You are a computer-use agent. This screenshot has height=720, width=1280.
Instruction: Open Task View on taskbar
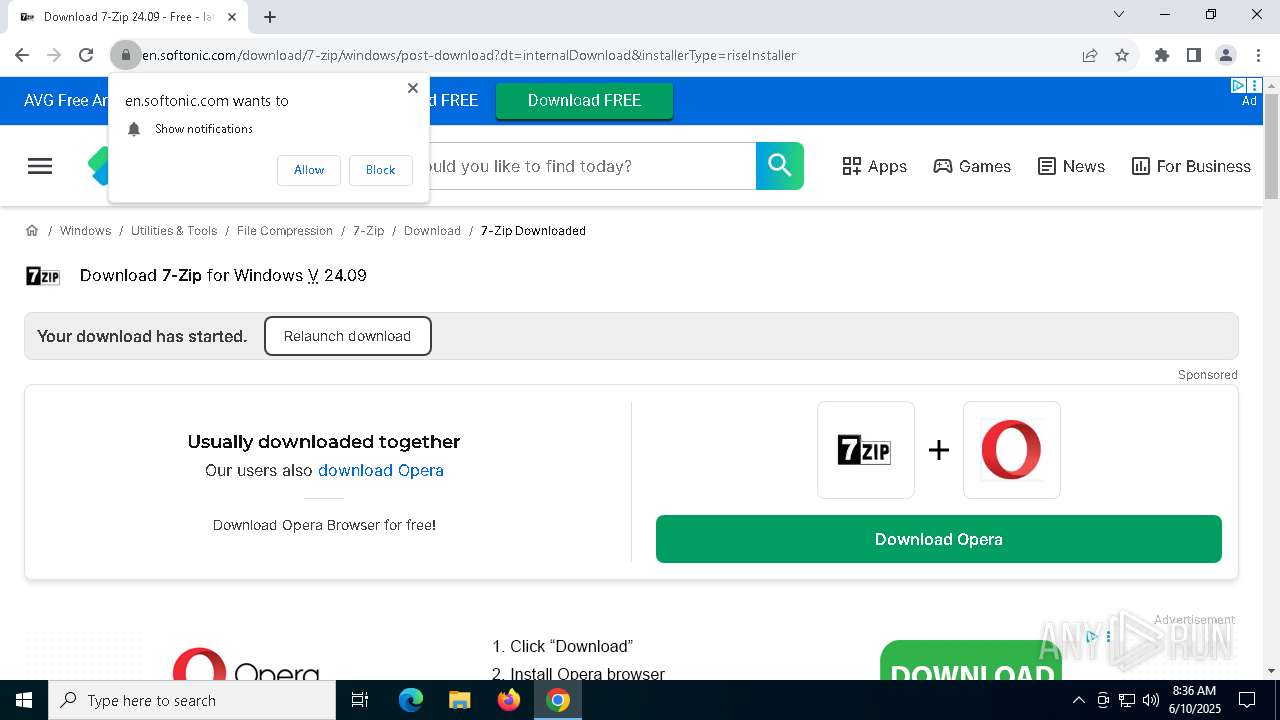click(x=360, y=700)
